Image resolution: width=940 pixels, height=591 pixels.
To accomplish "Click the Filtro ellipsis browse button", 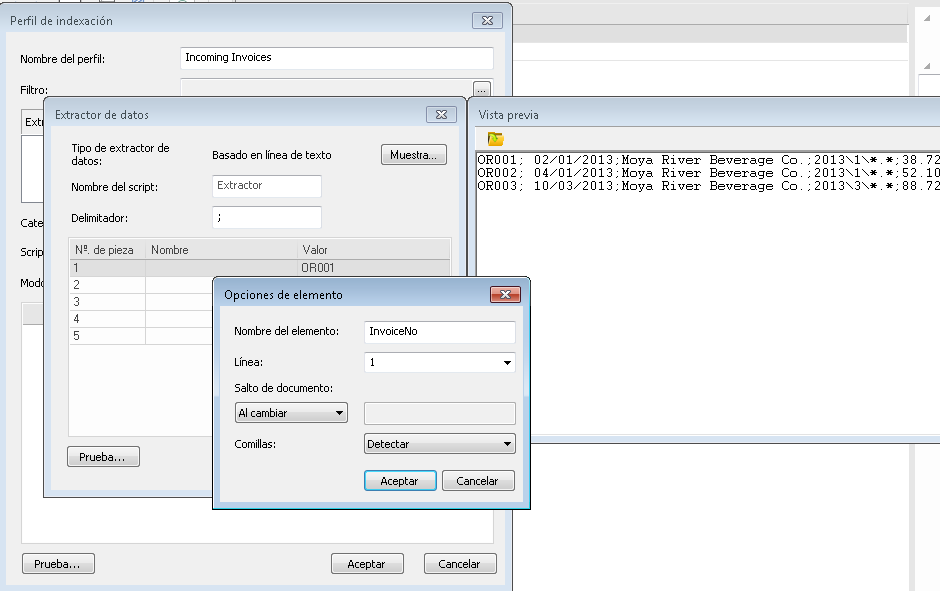I will (x=483, y=89).
